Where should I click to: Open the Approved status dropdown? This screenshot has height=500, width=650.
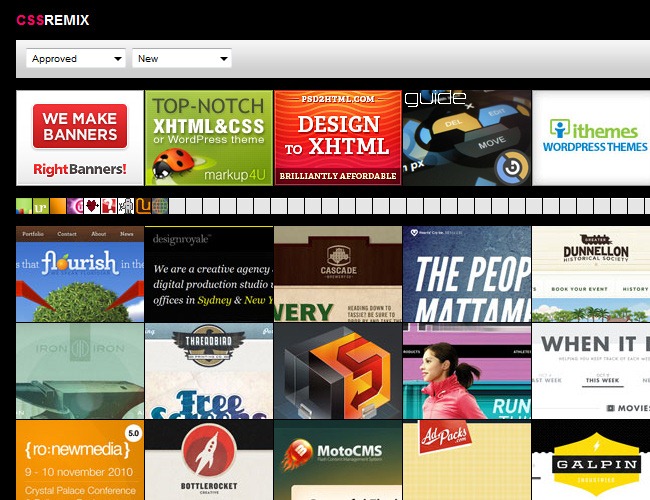[76, 59]
